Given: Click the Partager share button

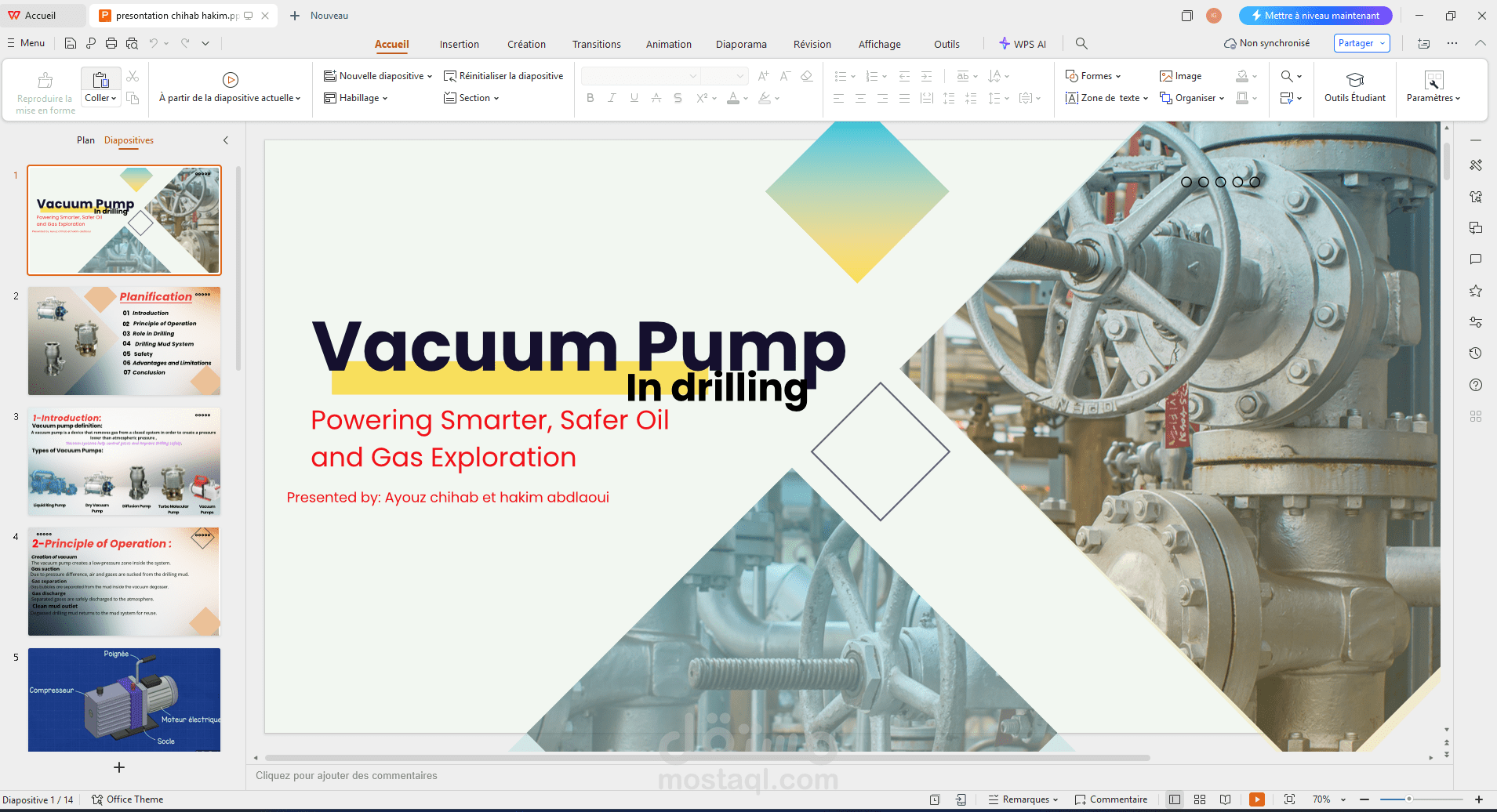Looking at the screenshot, I should 1361,43.
